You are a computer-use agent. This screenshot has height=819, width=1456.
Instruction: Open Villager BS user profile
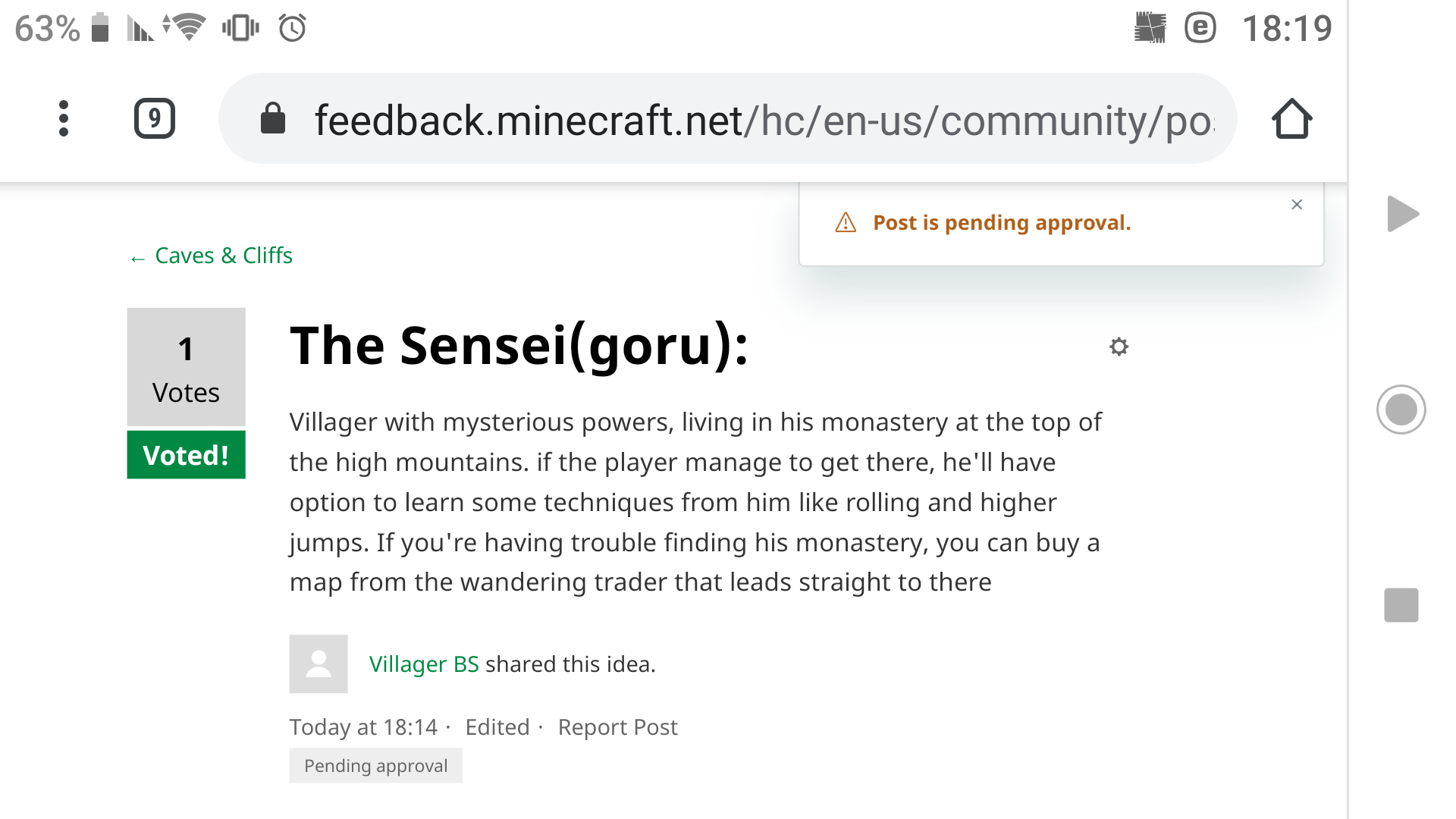tap(424, 664)
